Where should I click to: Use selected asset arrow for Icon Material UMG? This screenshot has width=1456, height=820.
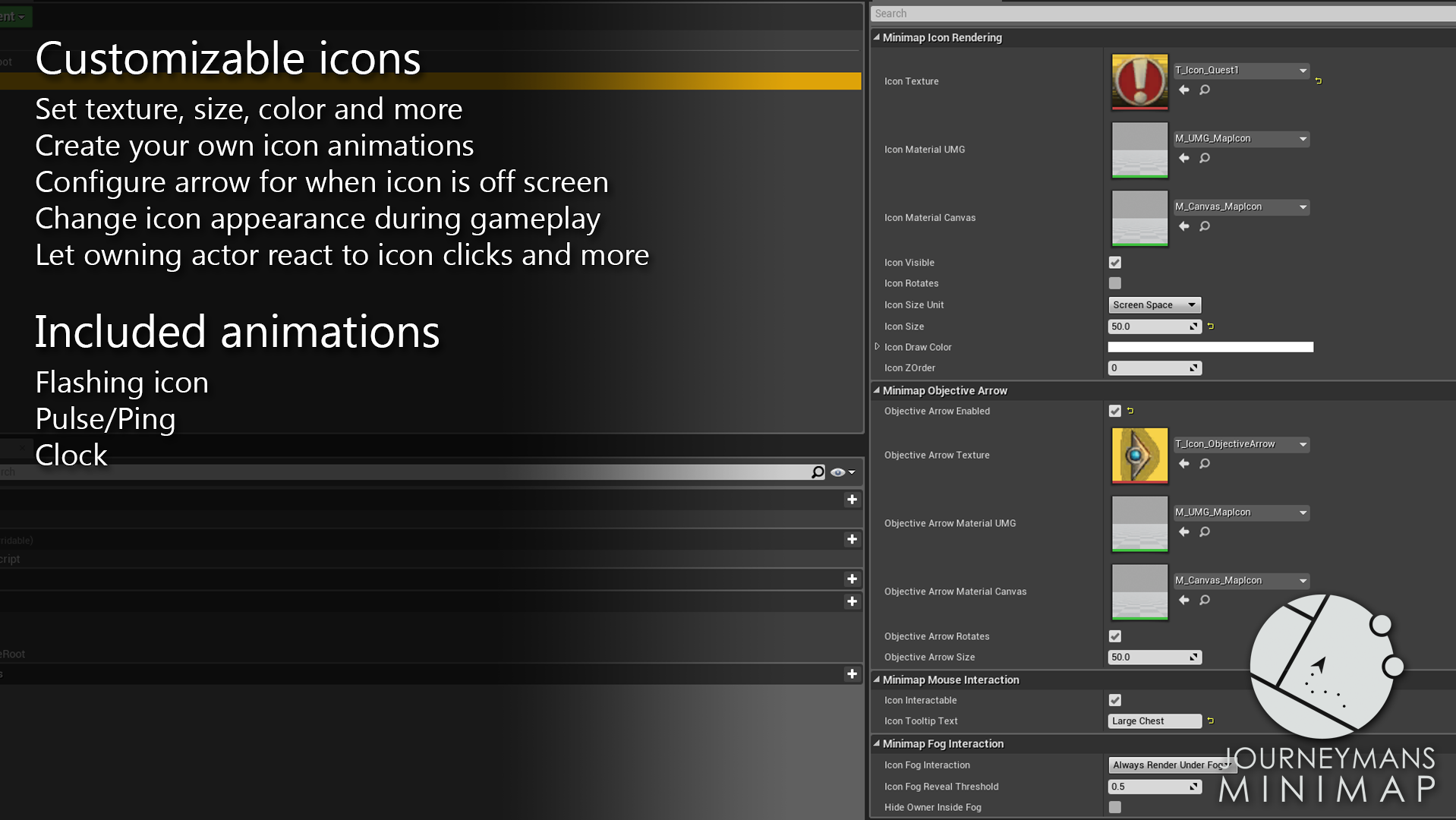[1184, 158]
